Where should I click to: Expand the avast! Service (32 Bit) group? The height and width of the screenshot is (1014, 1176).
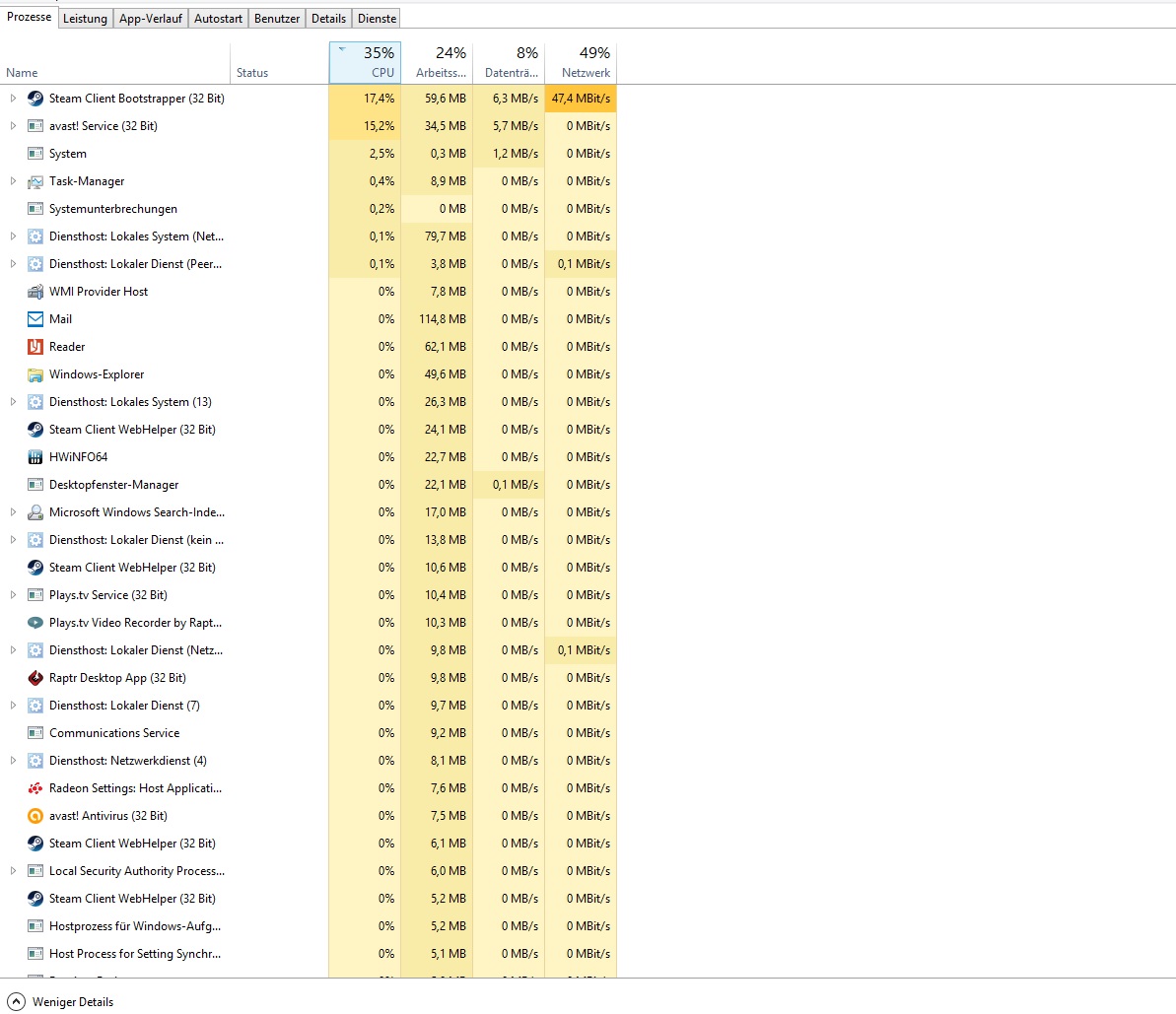[x=13, y=126]
